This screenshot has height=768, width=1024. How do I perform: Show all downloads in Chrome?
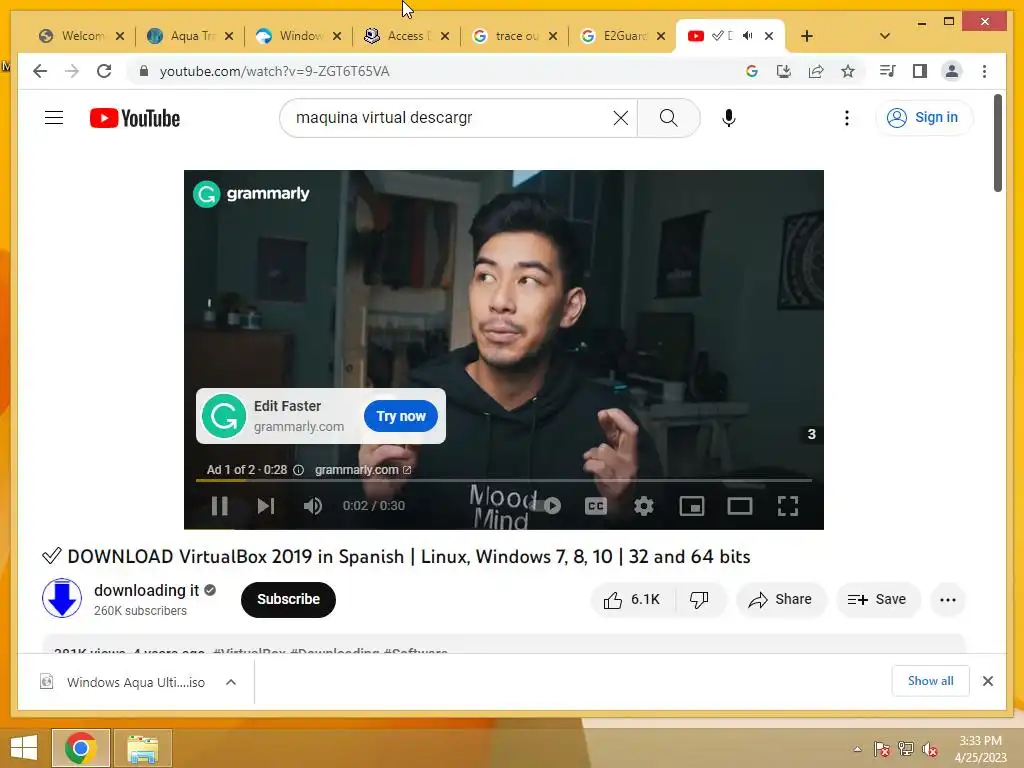click(930, 681)
